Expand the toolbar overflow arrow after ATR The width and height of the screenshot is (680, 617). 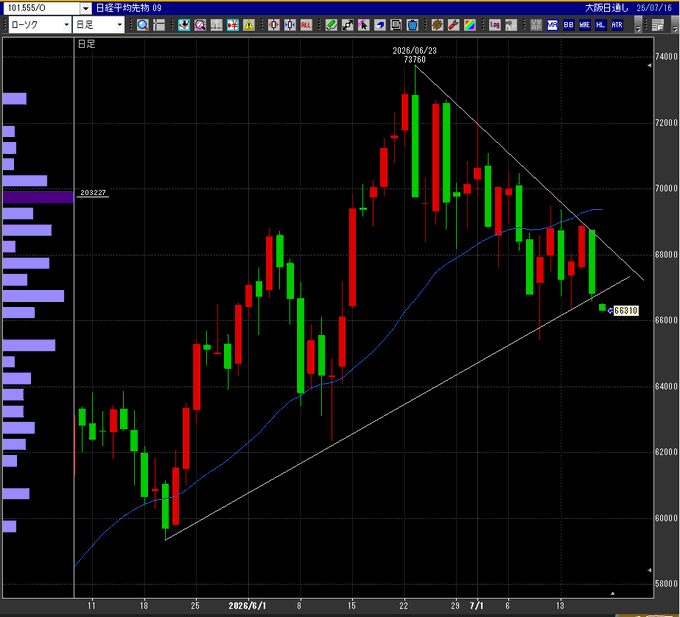638,25
